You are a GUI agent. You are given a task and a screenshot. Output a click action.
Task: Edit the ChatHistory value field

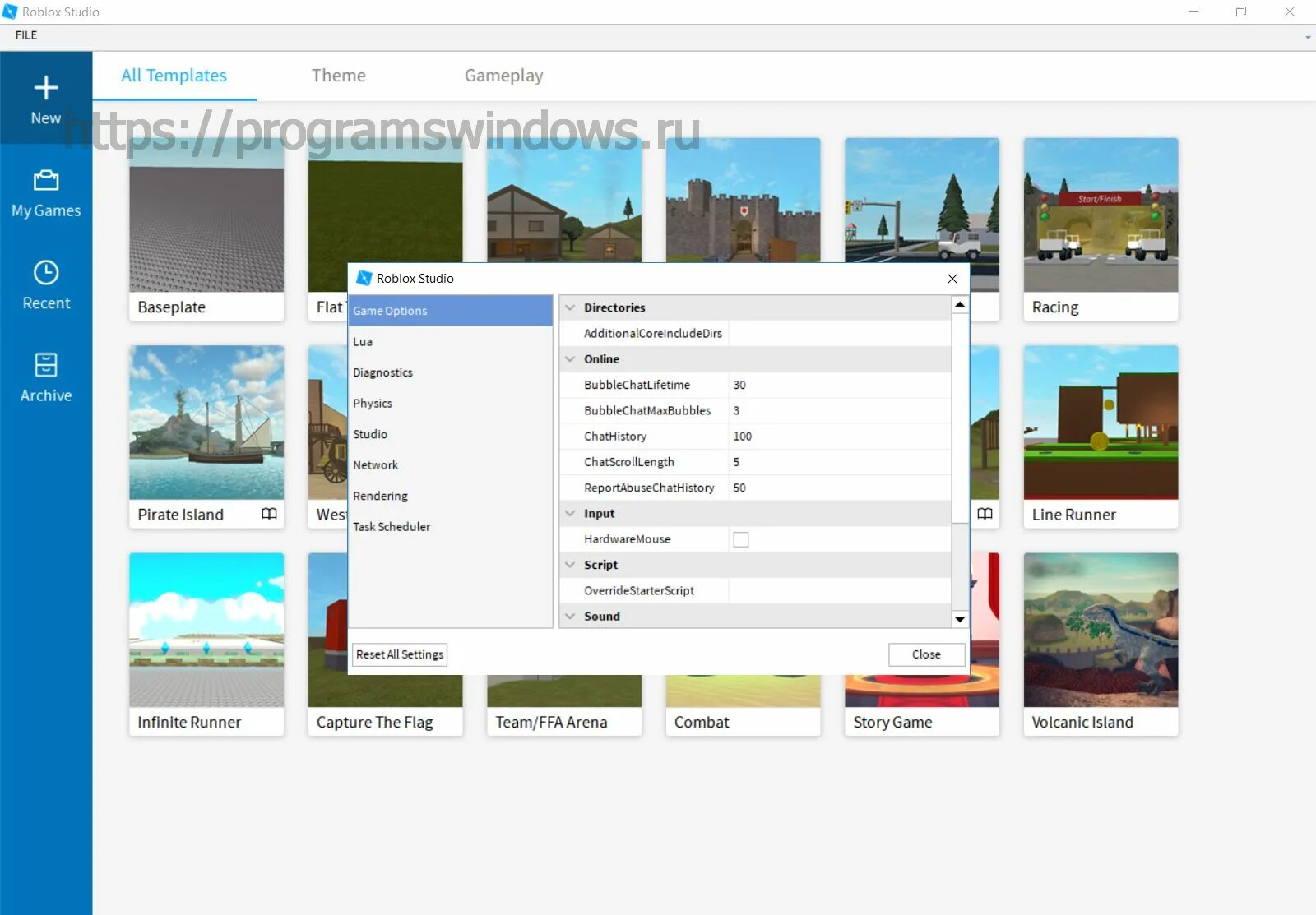tap(839, 437)
